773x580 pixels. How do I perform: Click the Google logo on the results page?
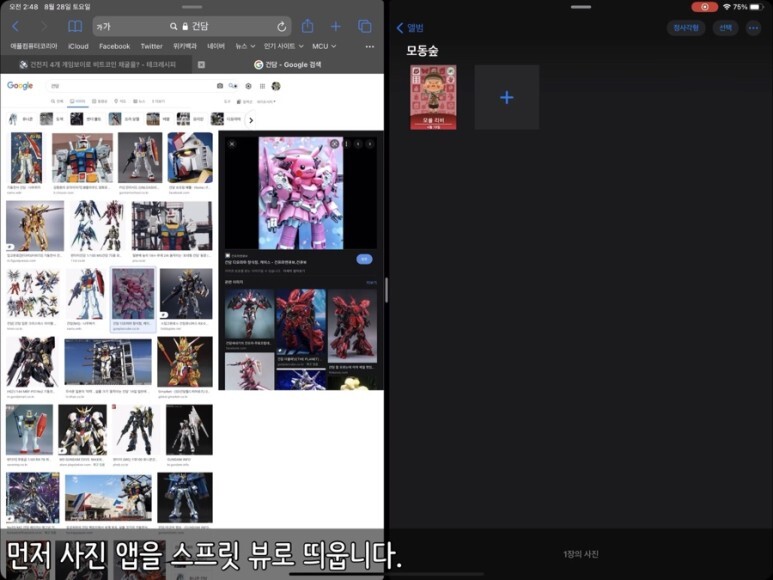(x=20, y=86)
